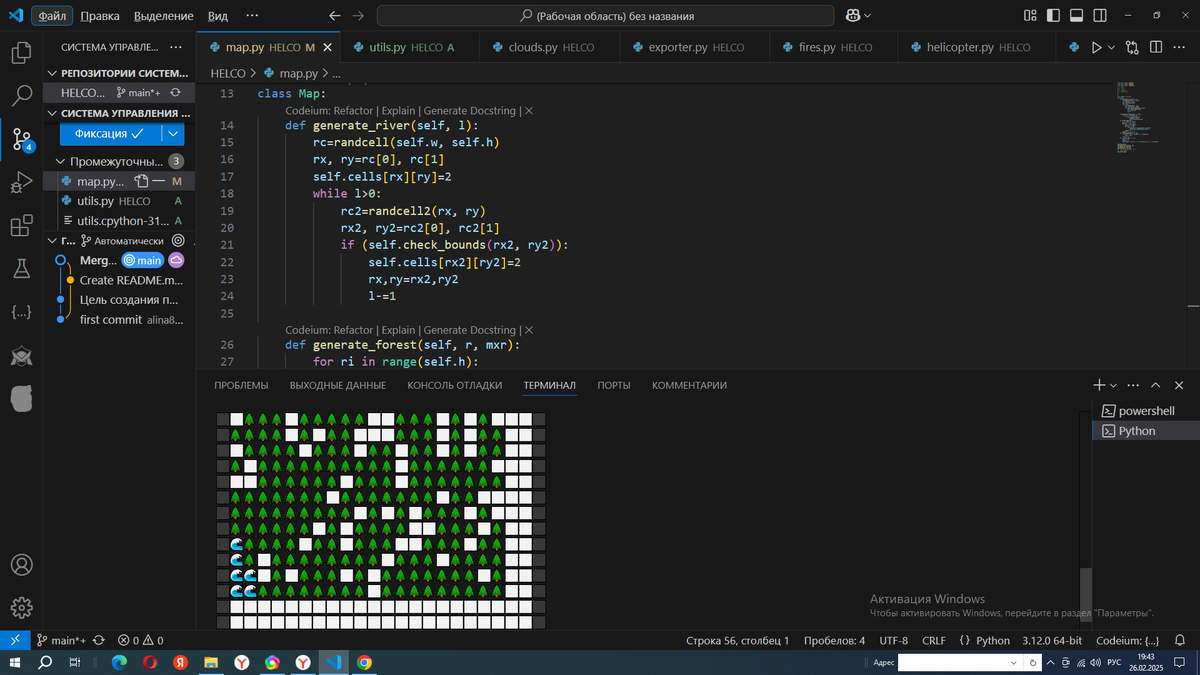Open the run button dropdown arrow
The image size is (1200, 675).
[x=1111, y=47]
